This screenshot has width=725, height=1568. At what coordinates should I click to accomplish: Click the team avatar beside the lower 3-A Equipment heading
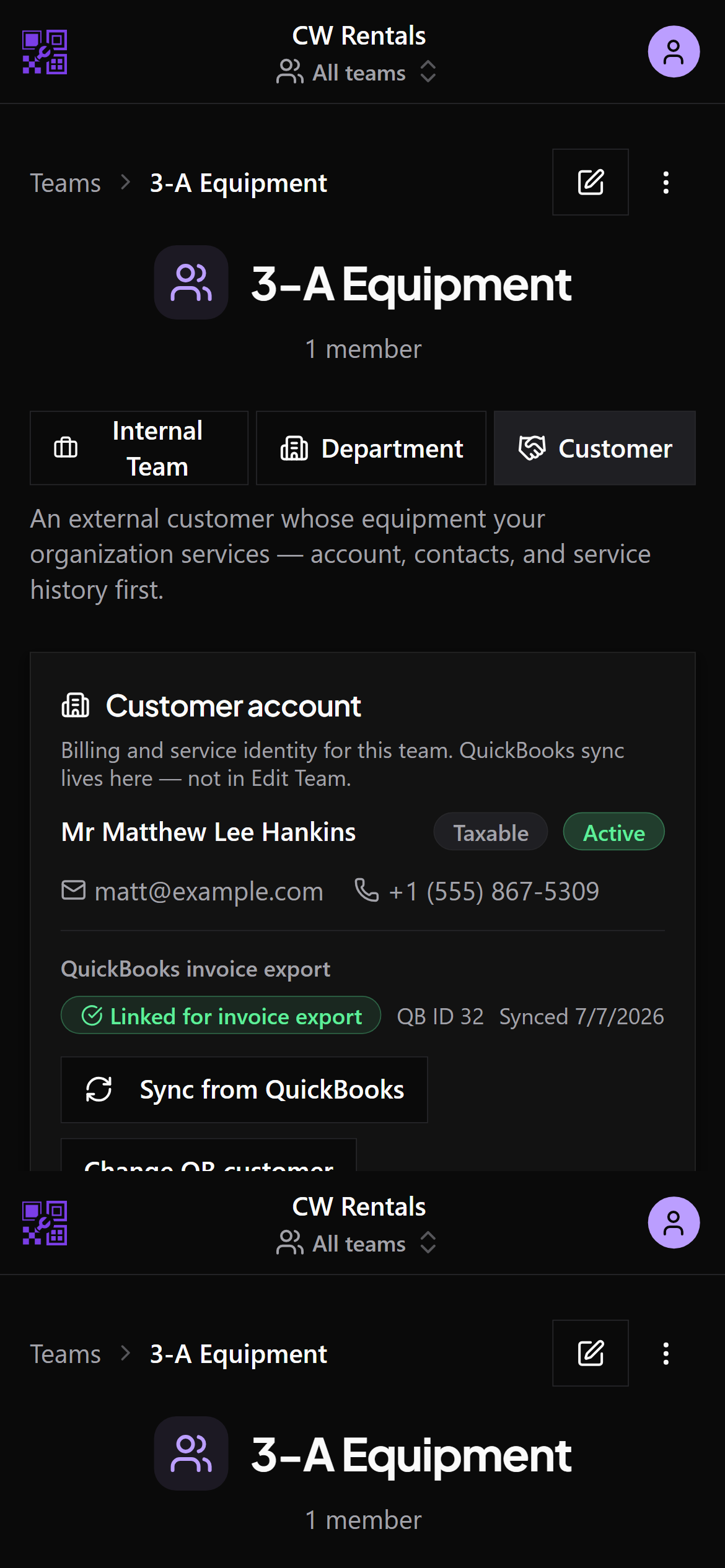tap(191, 1453)
